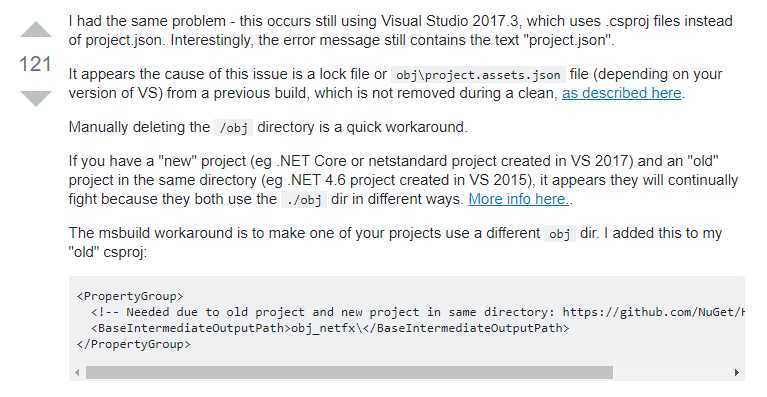Click the opening <PropertyGroup> code line

(130, 296)
